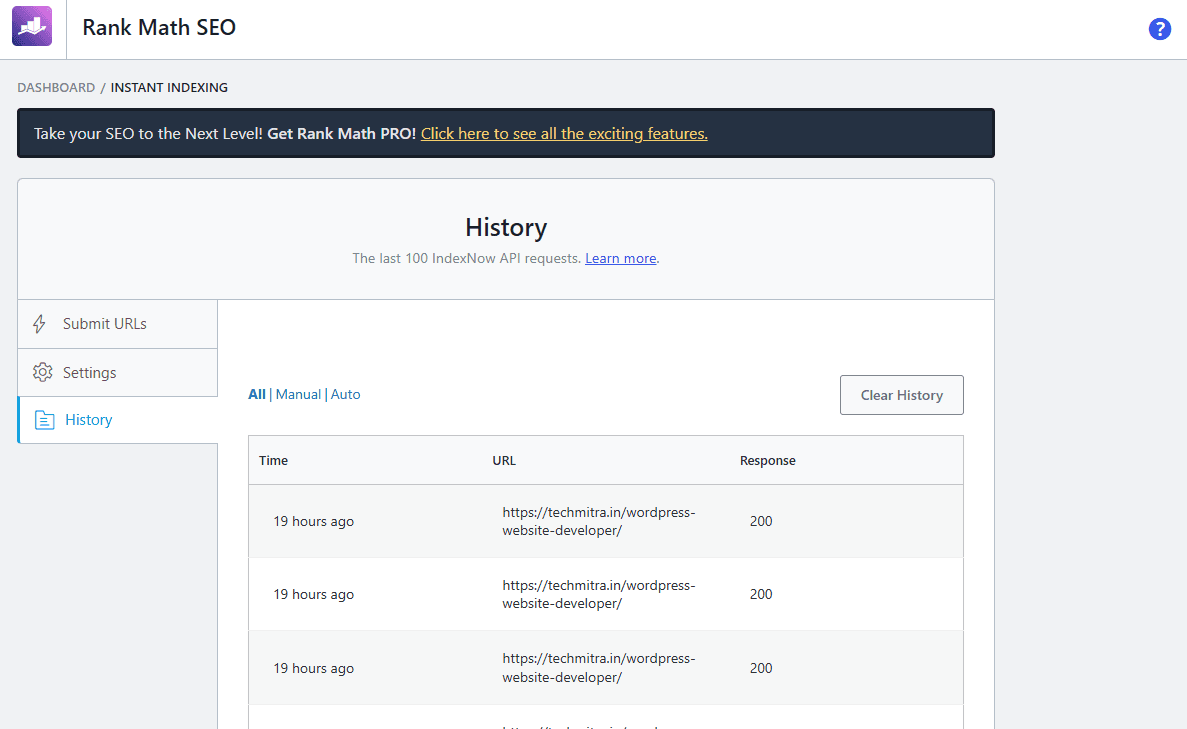Viewport: 1187px width, 729px height.
Task: Open the Submit URLs tab
Action: pyautogui.click(x=118, y=324)
